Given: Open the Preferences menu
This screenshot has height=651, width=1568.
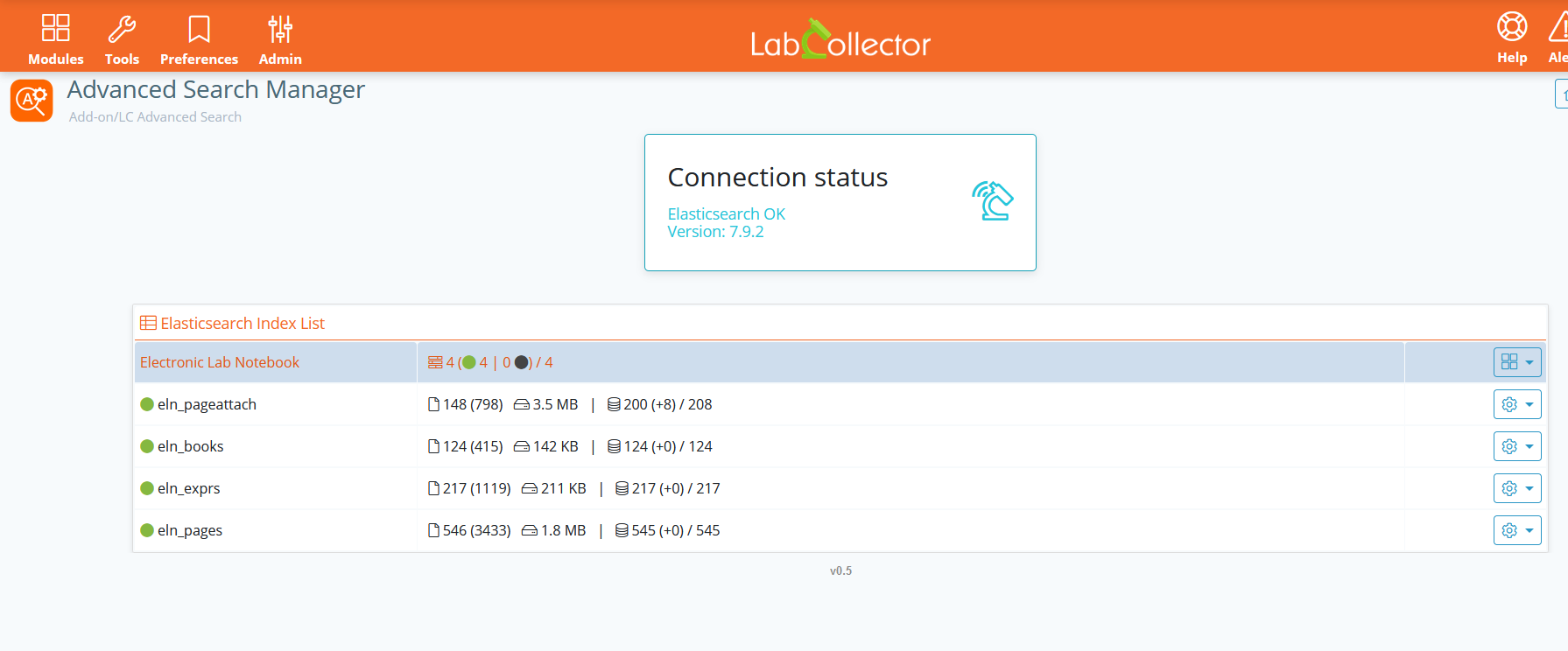Looking at the screenshot, I should click(199, 39).
